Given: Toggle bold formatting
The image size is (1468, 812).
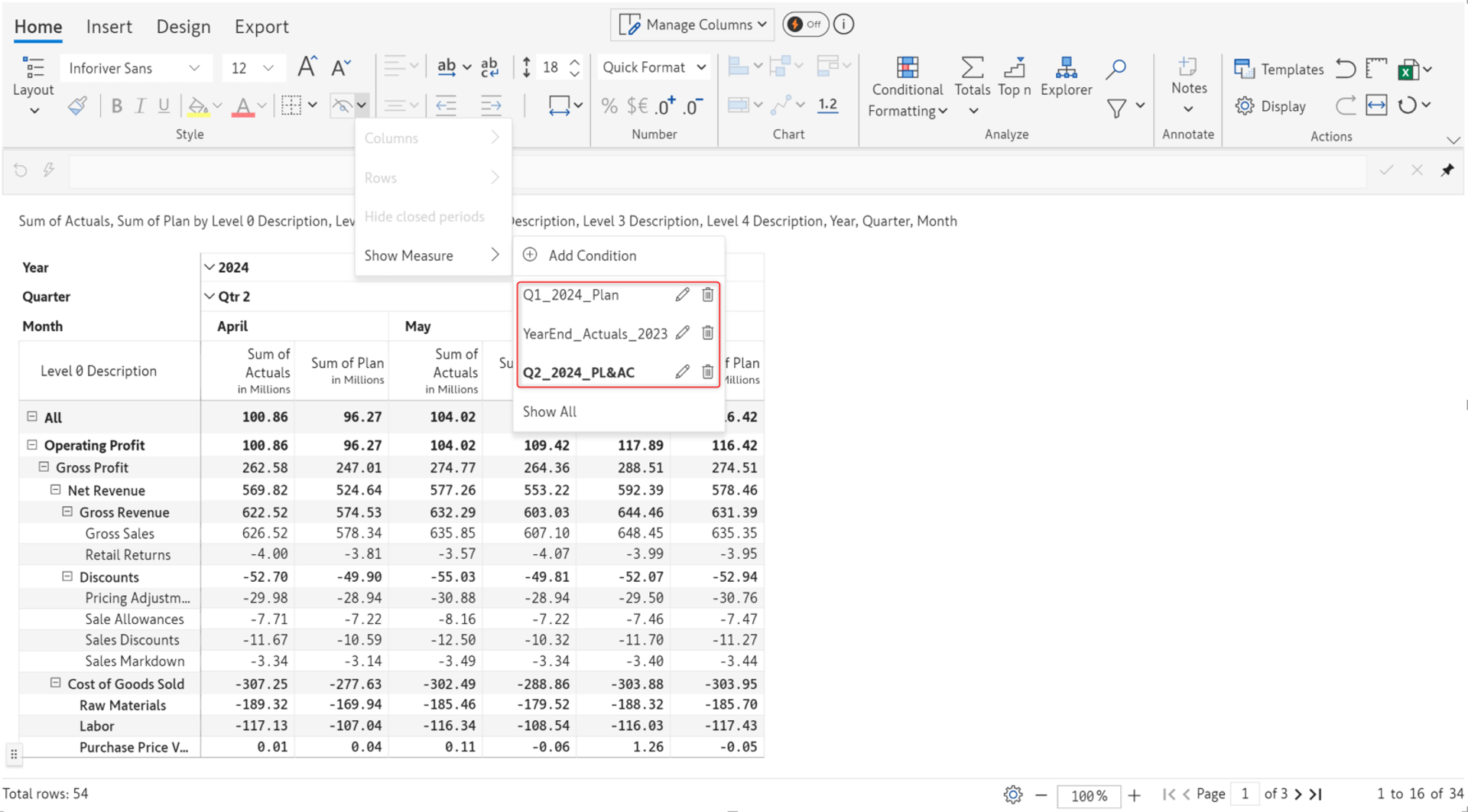Looking at the screenshot, I should tap(116, 106).
